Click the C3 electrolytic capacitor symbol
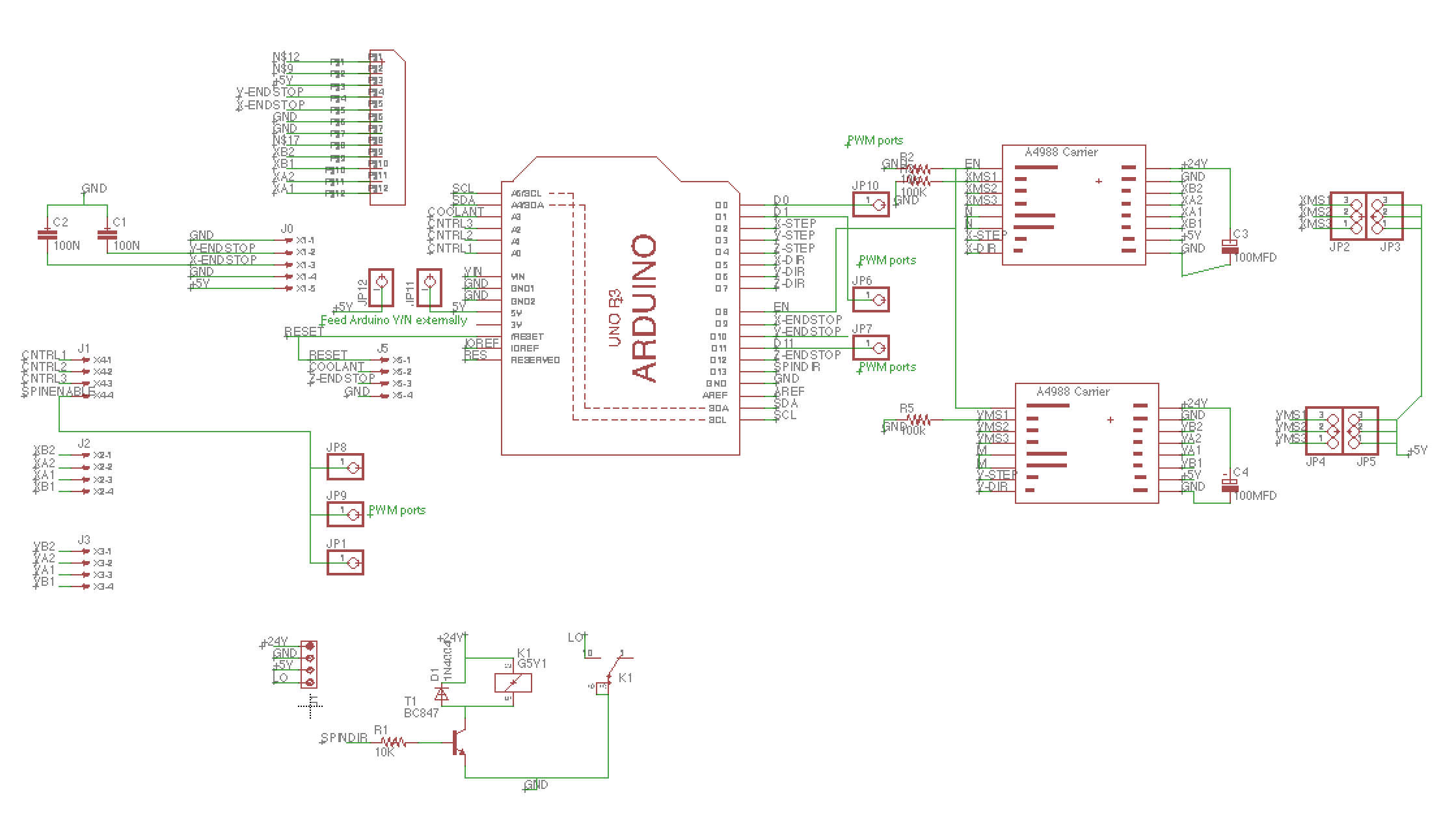Viewport: 1456px width, 815px height. [x=1230, y=246]
